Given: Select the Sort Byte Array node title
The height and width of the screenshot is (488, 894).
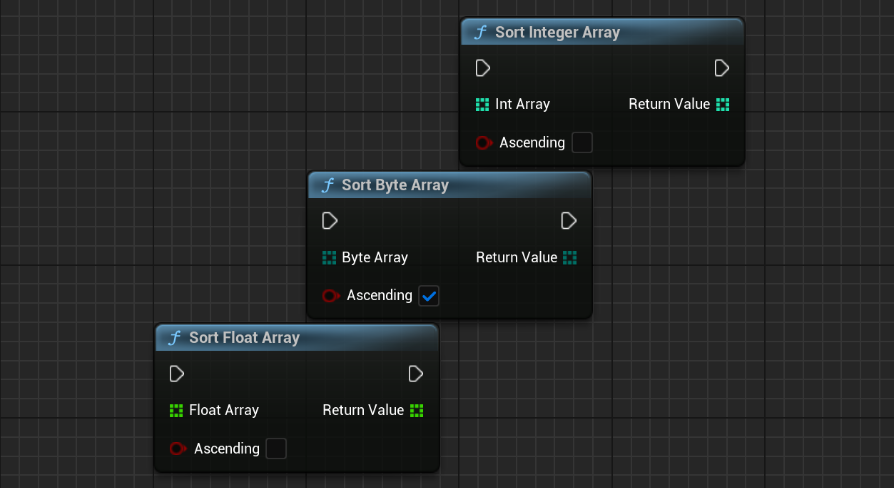Looking at the screenshot, I should [x=395, y=185].
